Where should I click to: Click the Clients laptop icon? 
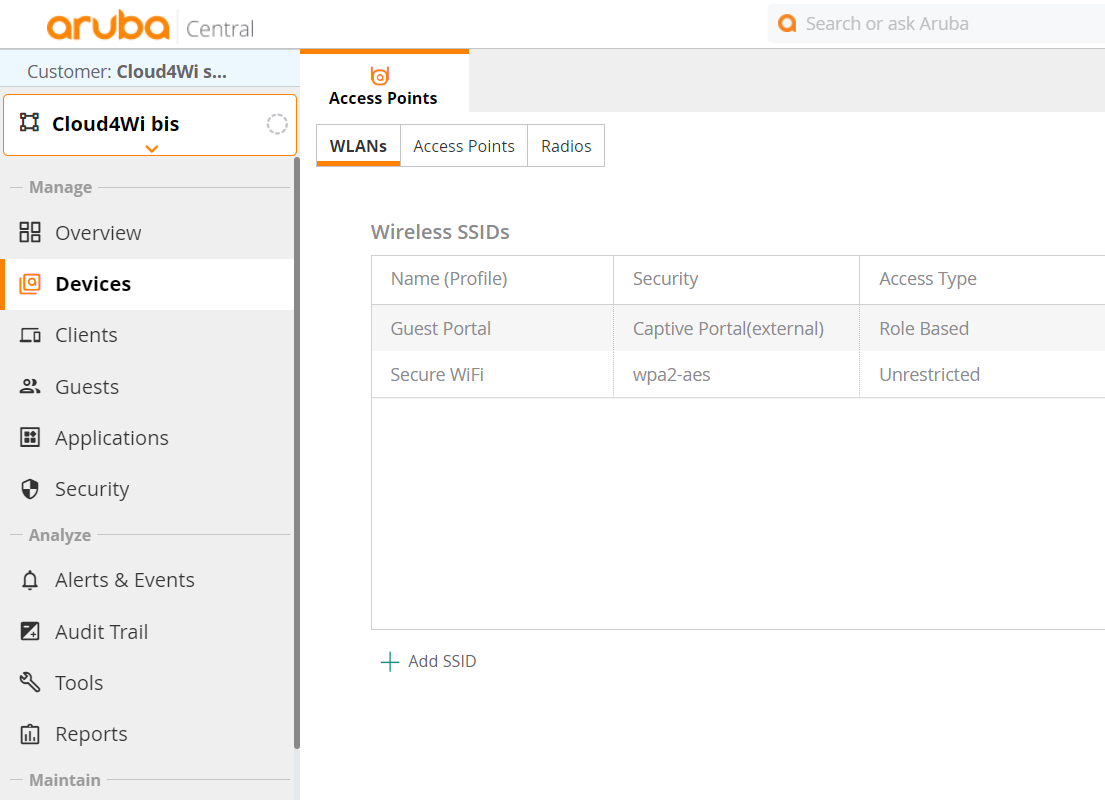click(x=30, y=336)
